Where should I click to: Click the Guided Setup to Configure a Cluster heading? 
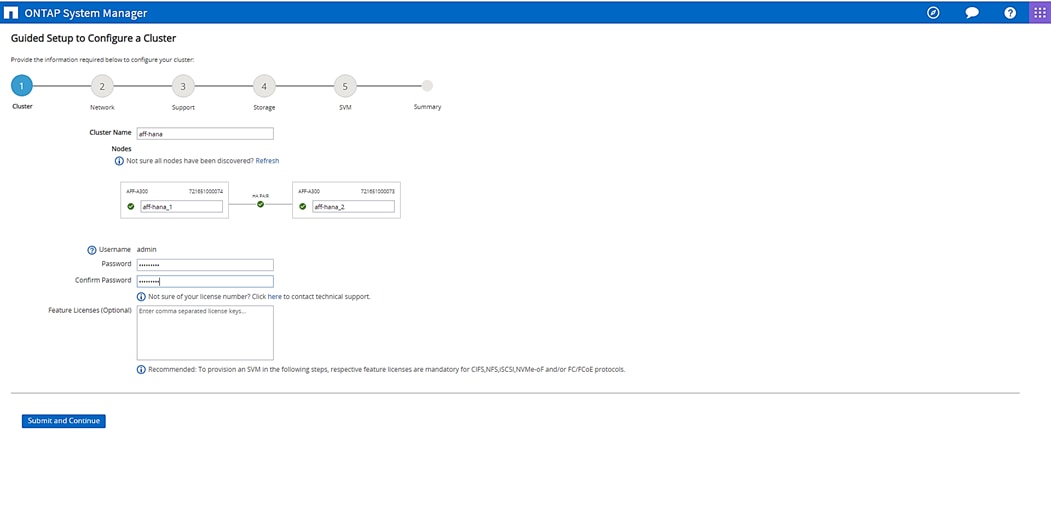tap(93, 39)
